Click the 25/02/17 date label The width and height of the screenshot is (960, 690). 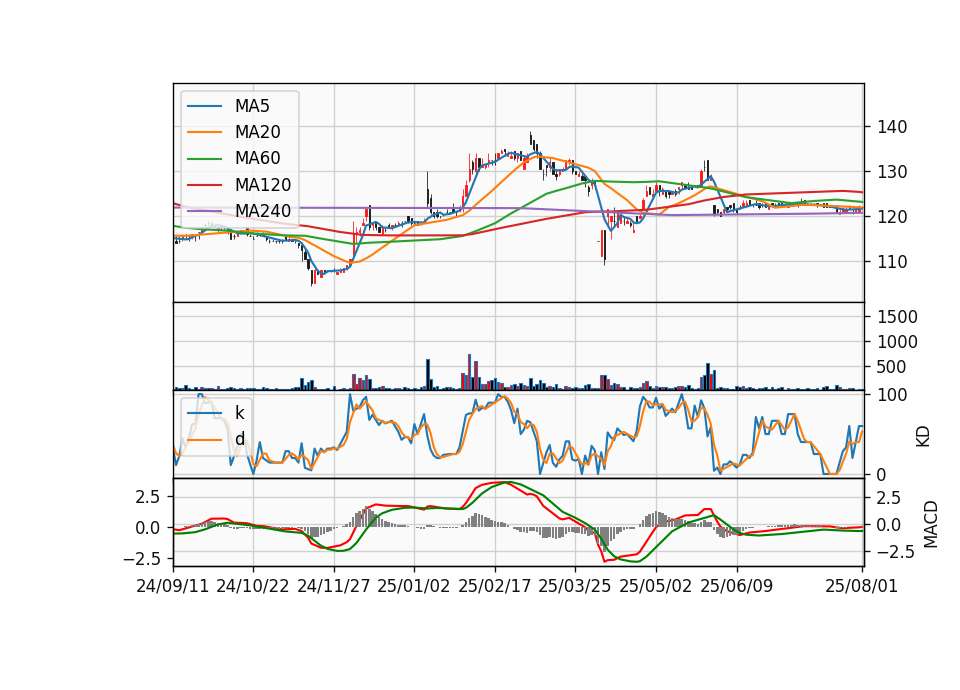click(495, 586)
